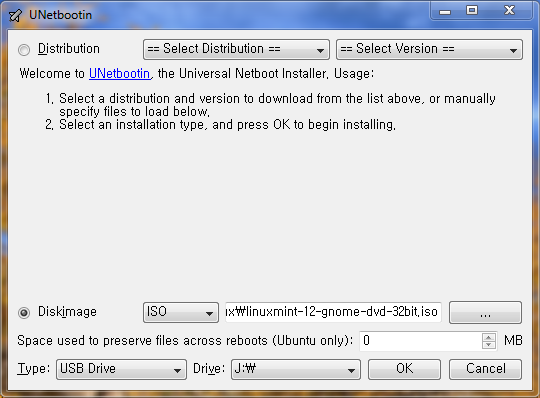540x398 pixels.
Task: Open the Drive J: dropdown
Action: click(296, 369)
